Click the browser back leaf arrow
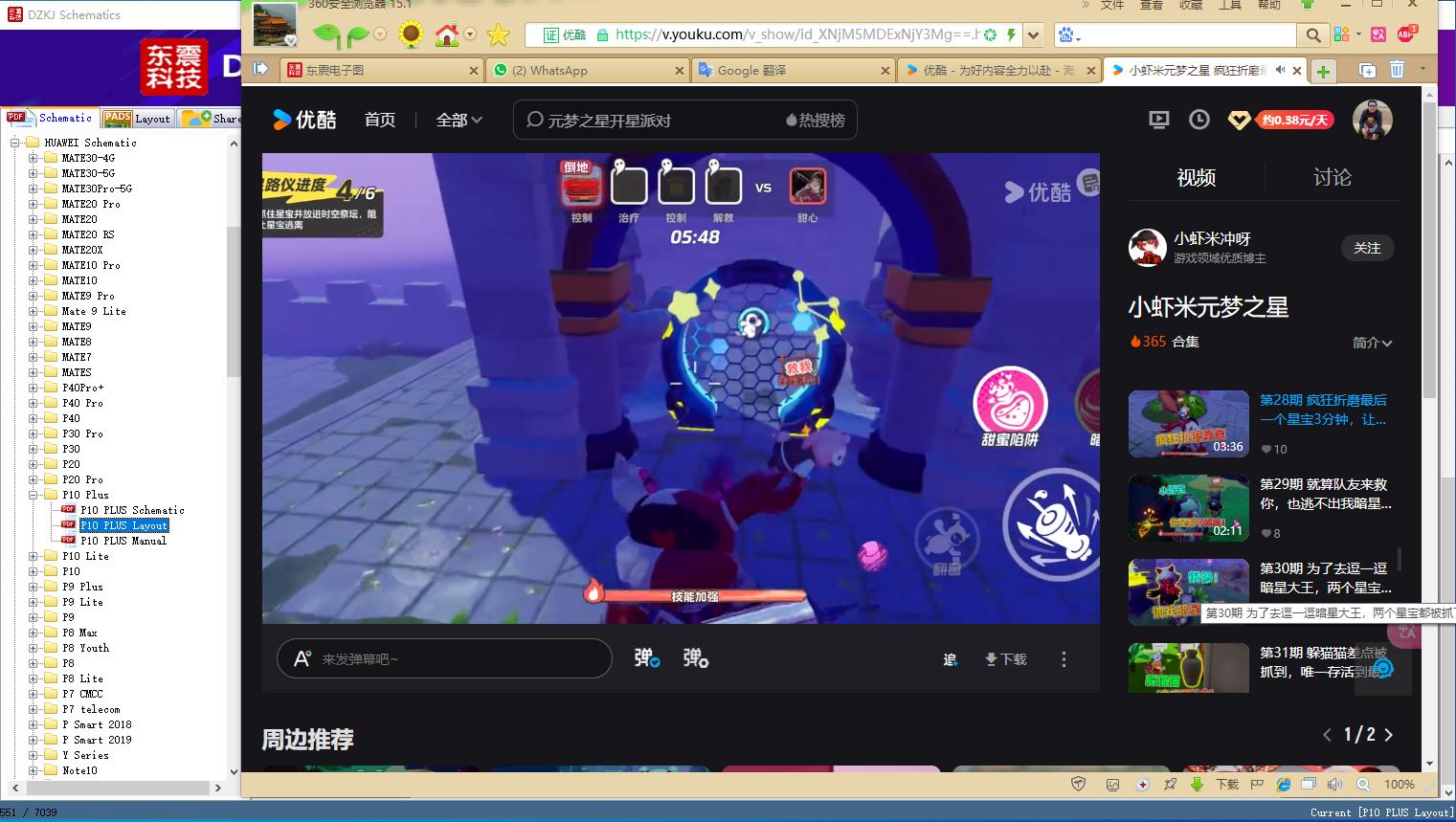The height and width of the screenshot is (822, 1456). (x=327, y=35)
